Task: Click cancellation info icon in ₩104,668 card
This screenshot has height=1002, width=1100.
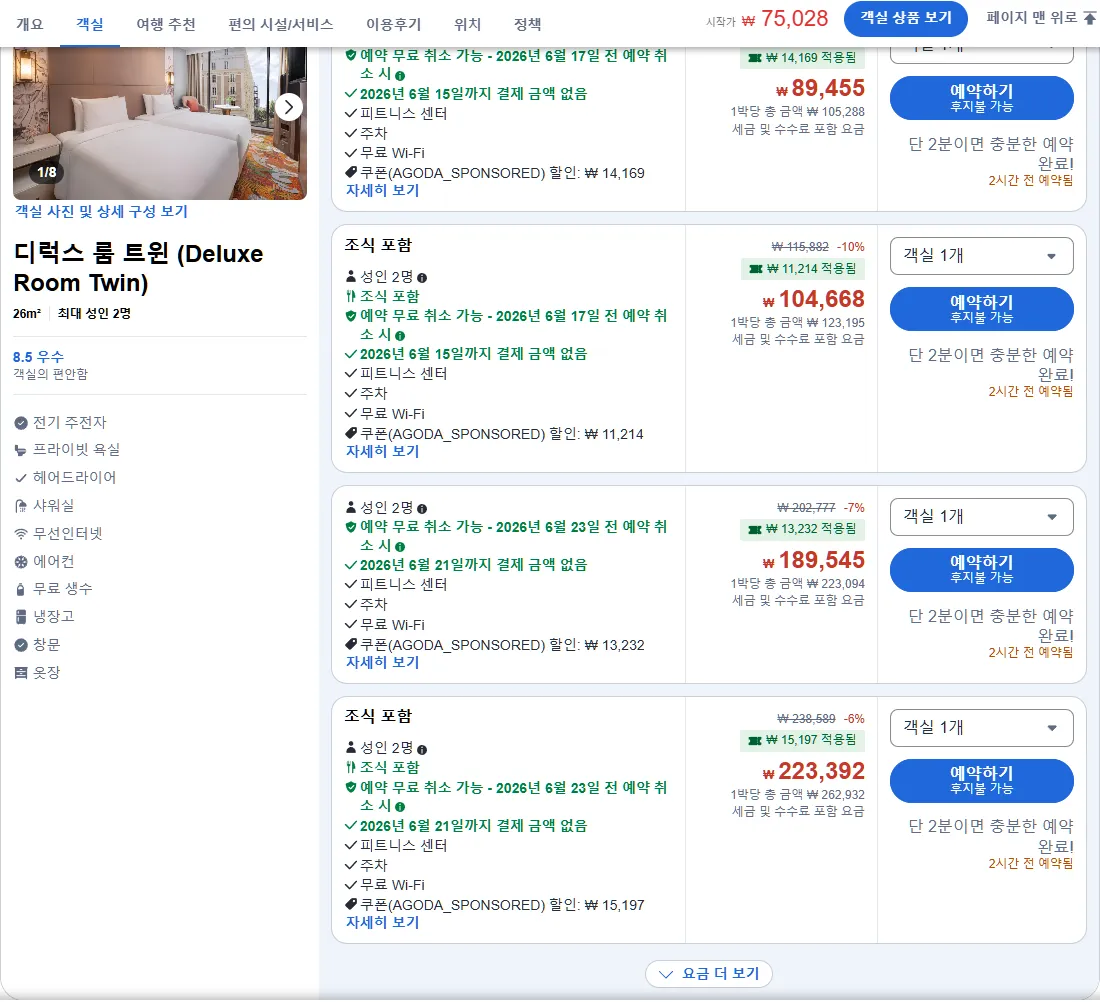Action: tap(400, 335)
